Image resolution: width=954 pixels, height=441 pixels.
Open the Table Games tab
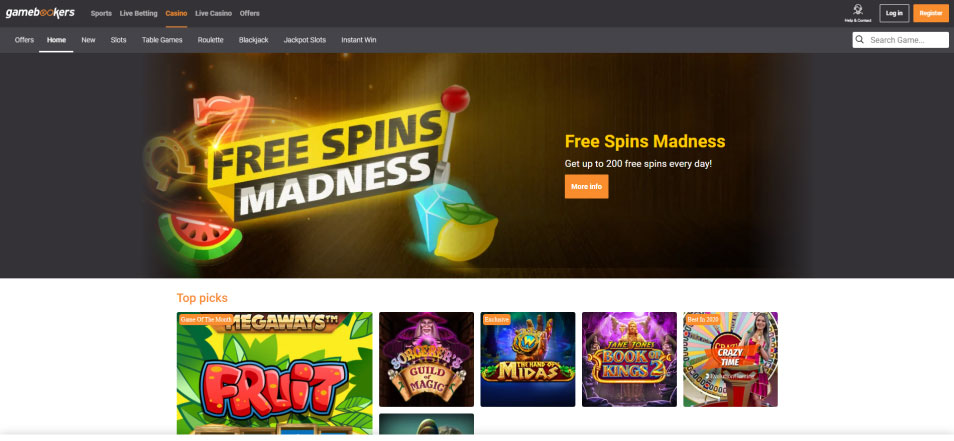(162, 40)
